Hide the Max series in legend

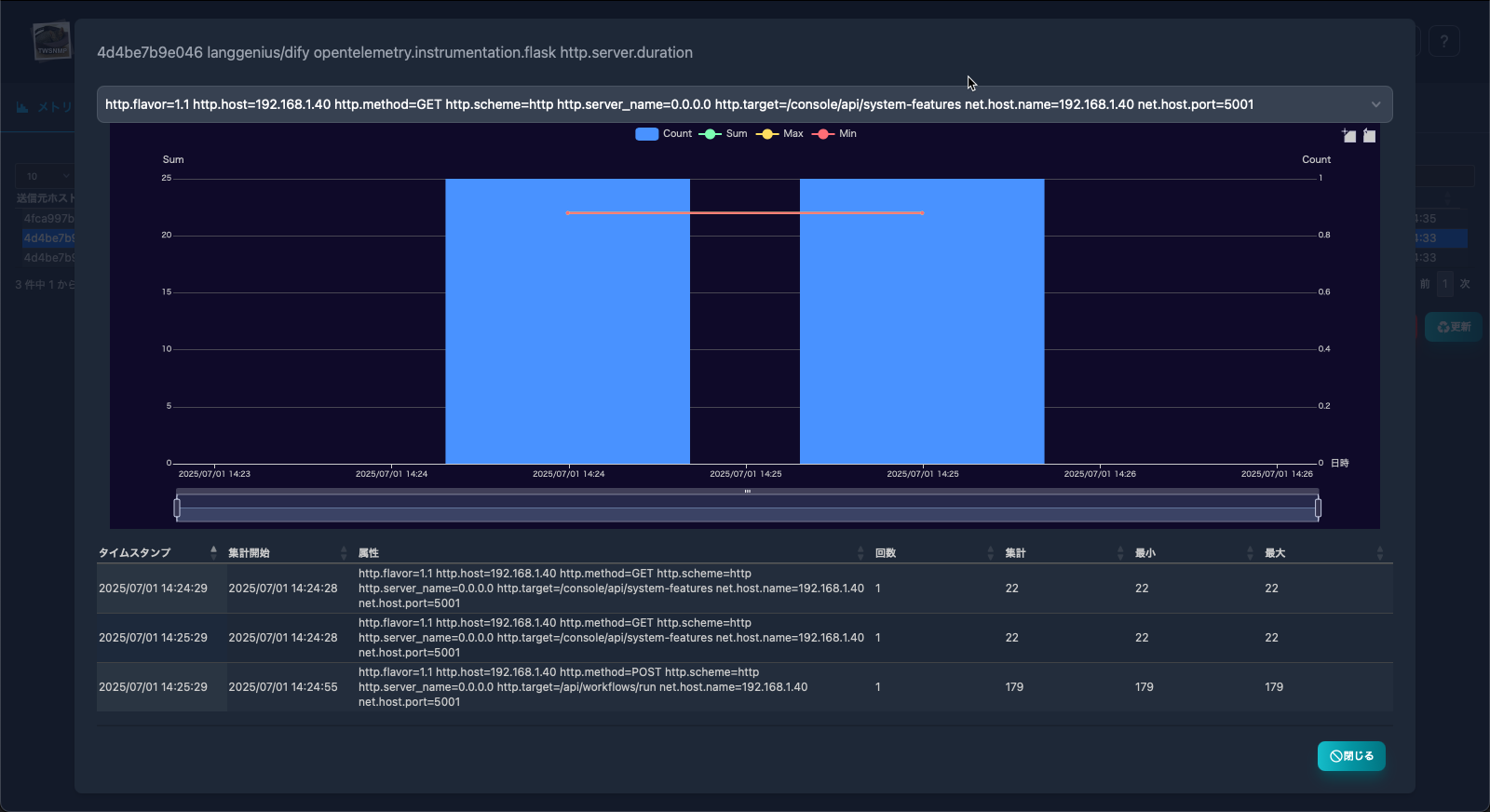[x=780, y=134]
